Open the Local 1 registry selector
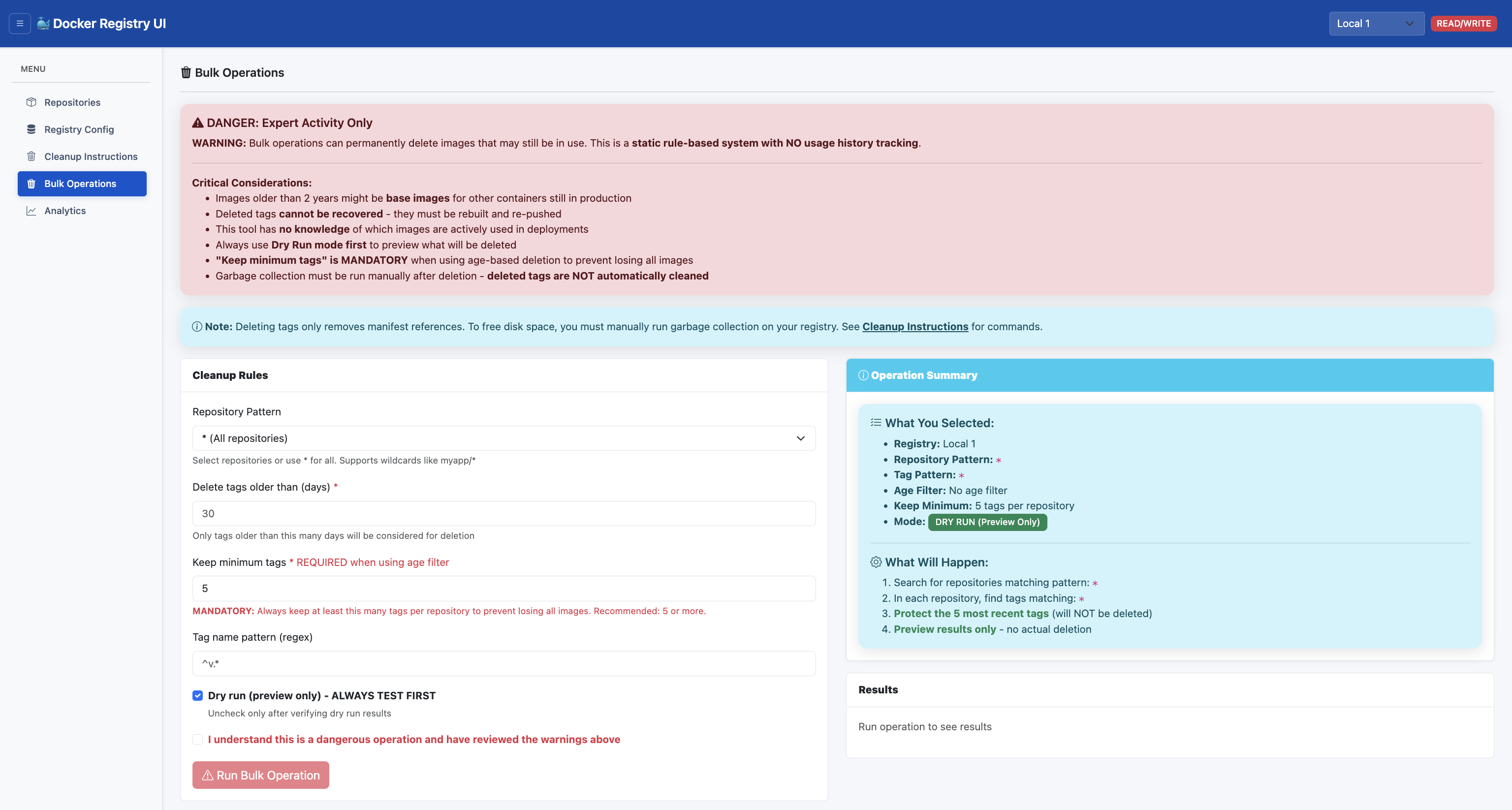 1376,24
